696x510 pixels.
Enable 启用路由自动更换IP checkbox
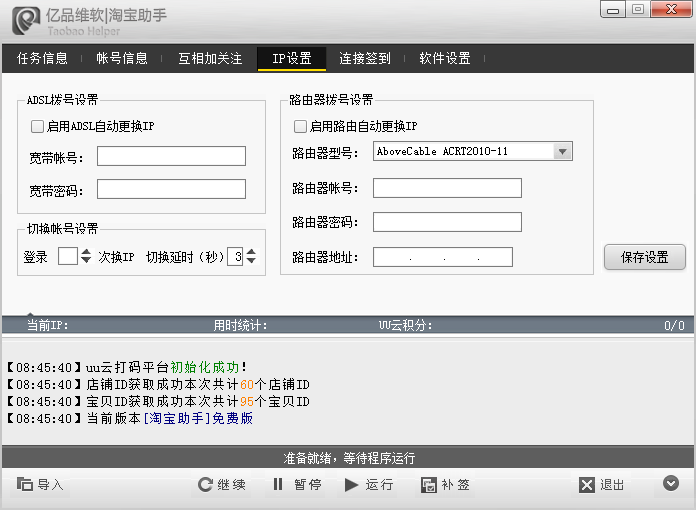(x=300, y=127)
